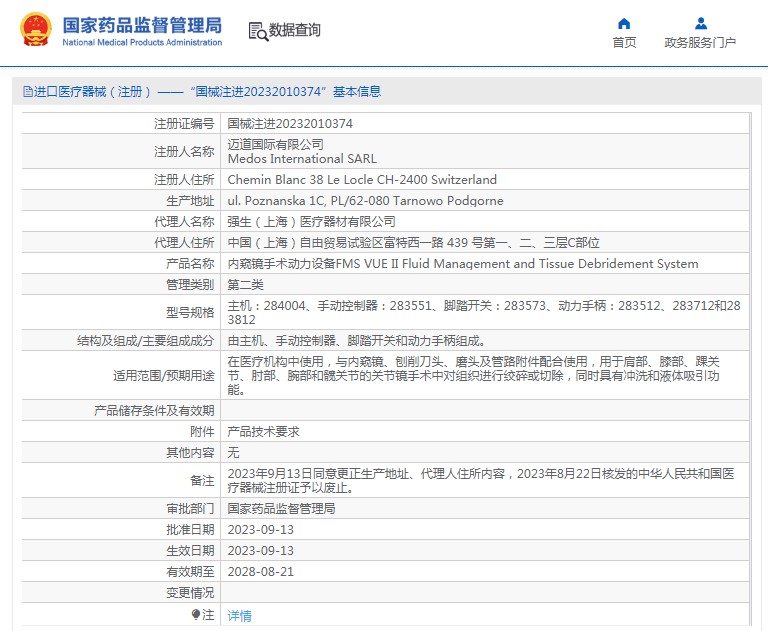Select page heading 进口医疗器械（注册）基本信息
The height and width of the screenshot is (631, 768).
[x=202, y=92]
